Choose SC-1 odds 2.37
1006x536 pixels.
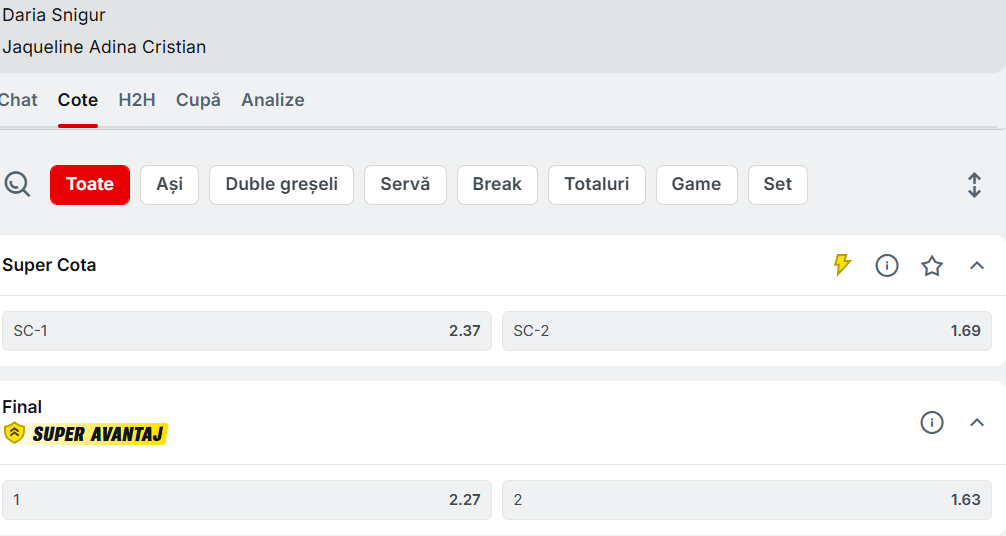click(247, 331)
